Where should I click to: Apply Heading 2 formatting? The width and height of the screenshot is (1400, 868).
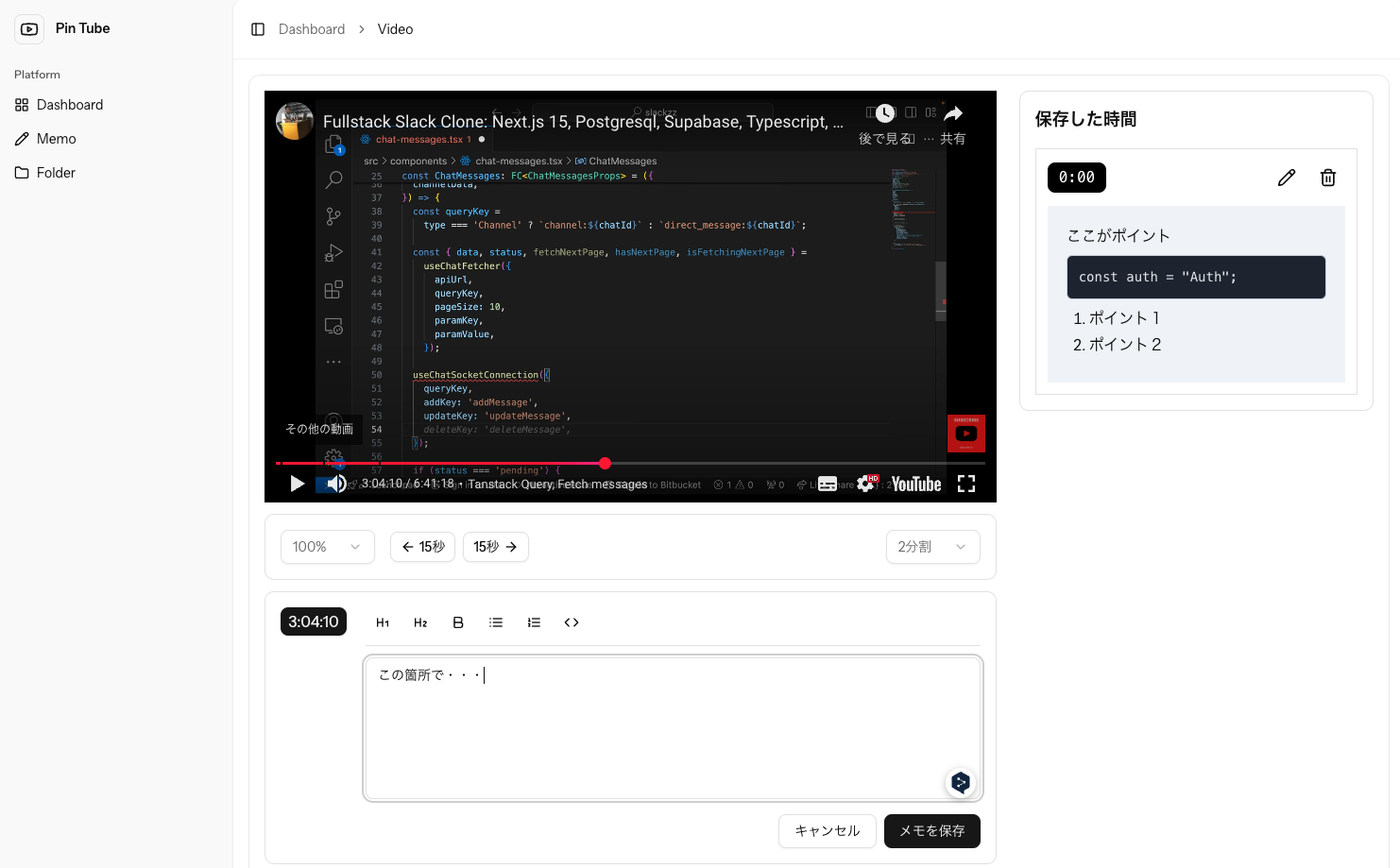click(420, 622)
